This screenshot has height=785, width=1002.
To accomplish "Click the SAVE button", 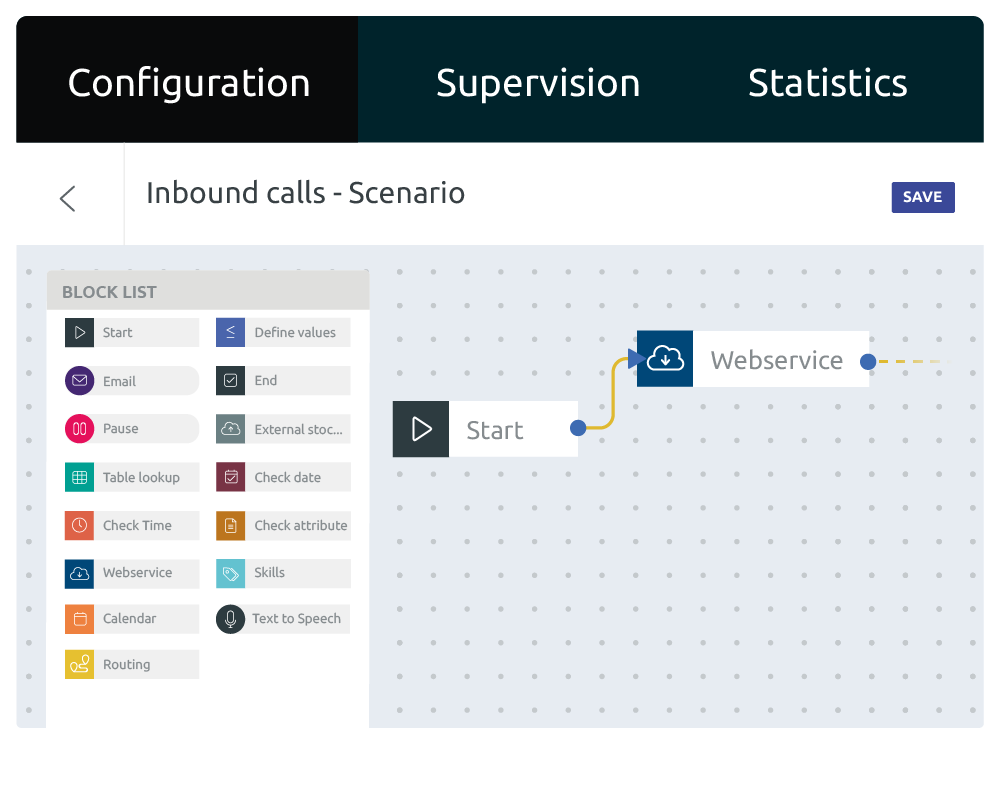I will point(922,197).
